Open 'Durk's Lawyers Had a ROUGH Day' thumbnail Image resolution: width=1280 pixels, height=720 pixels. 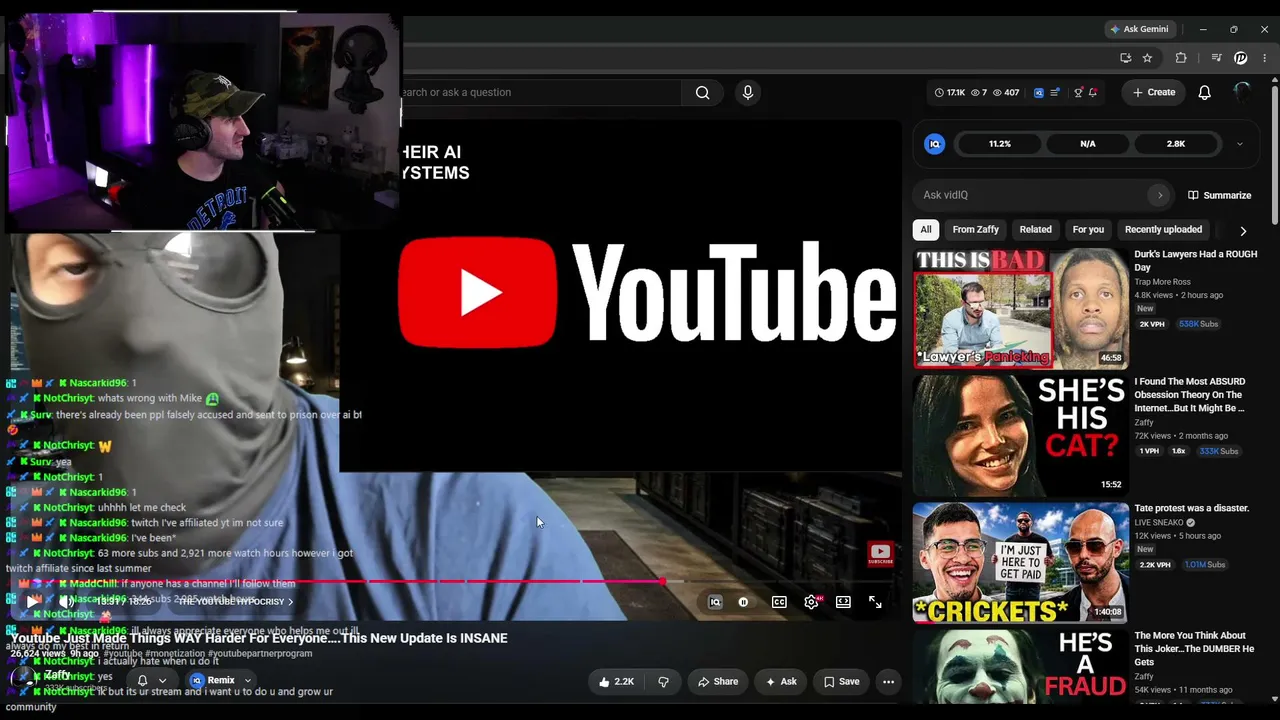[x=1020, y=309]
